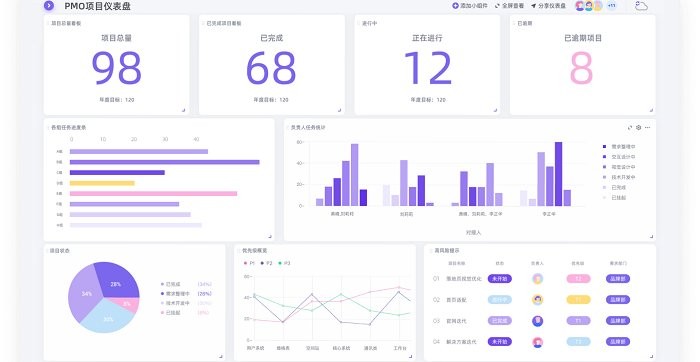Click the light blue priority pill in row 04
700x362 pixels.
tap(578, 341)
